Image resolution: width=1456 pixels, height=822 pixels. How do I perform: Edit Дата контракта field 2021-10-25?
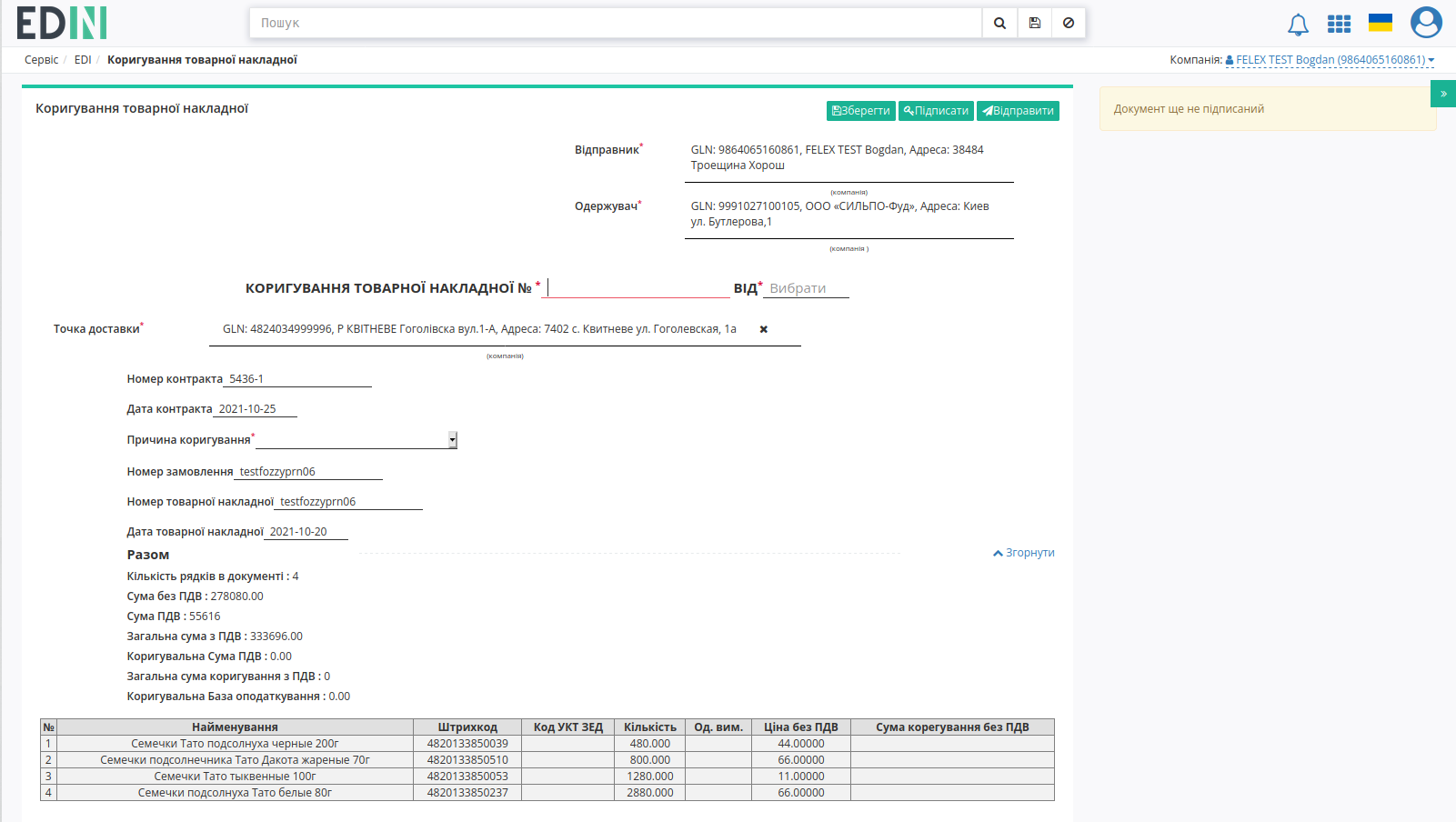pyautogui.click(x=256, y=409)
